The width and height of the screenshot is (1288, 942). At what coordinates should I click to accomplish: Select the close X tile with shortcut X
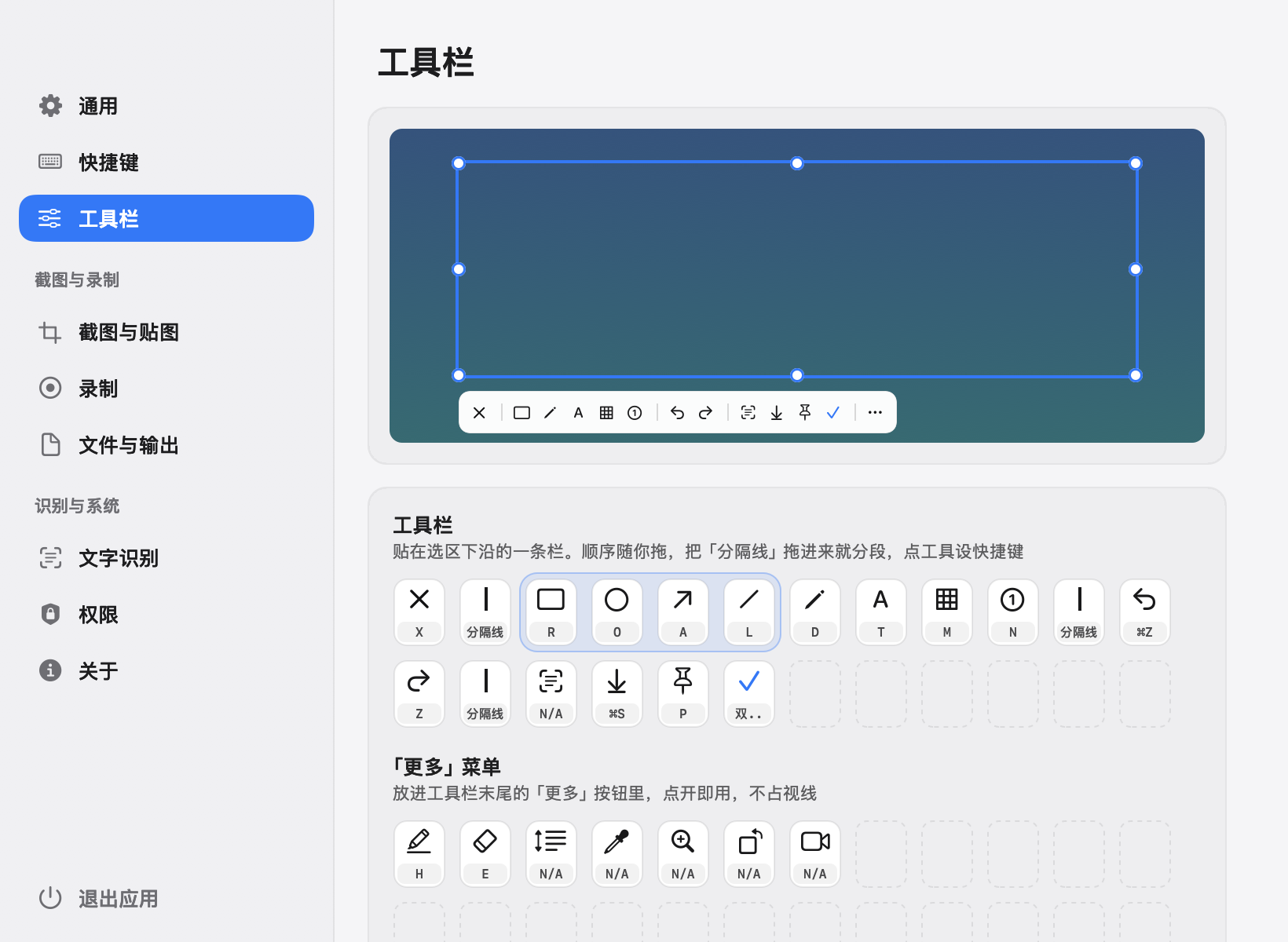(x=419, y=612)
